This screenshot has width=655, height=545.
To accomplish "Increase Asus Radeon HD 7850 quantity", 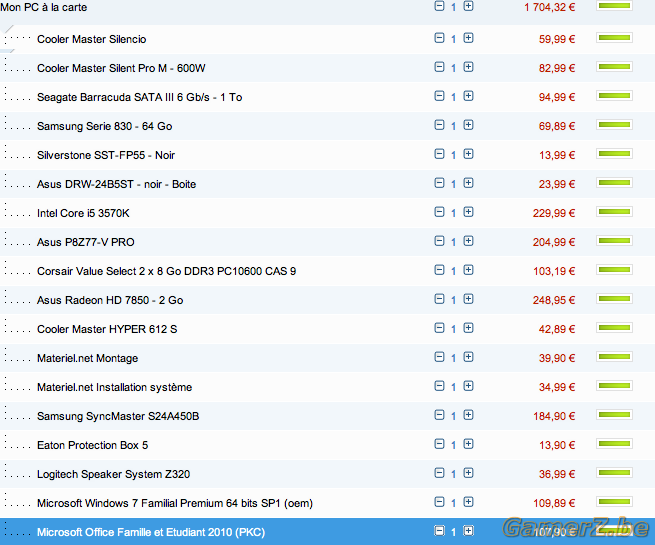I will tap(468, 299).
